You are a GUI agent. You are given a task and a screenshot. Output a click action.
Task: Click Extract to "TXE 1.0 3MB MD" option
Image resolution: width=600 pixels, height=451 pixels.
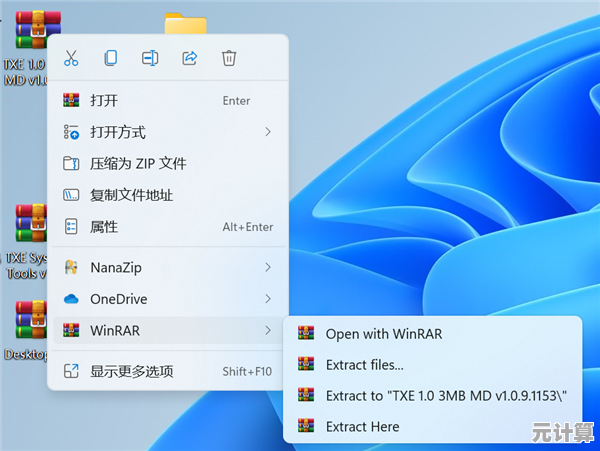point(446,396)
